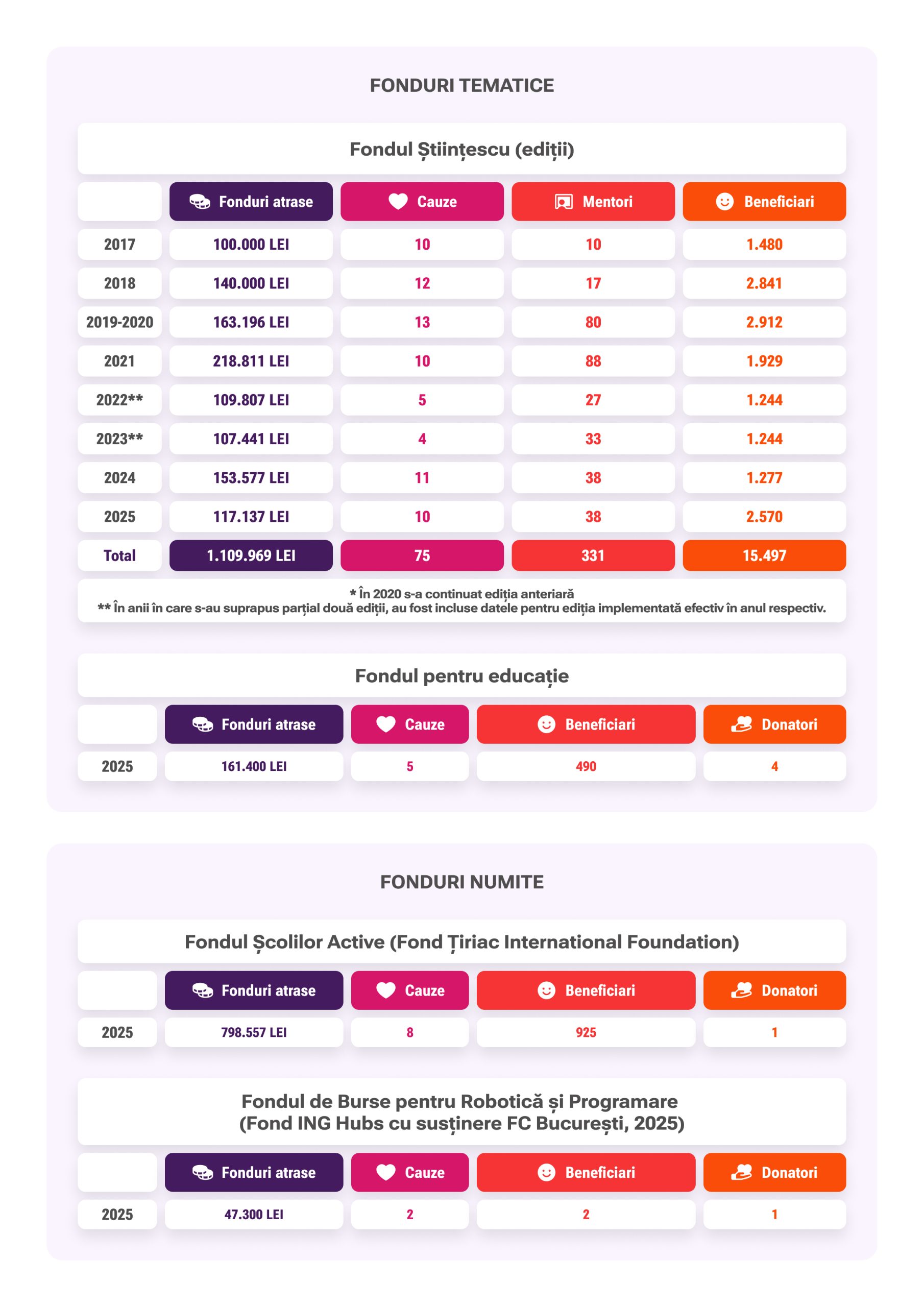
Task: Click the presenter icon beside Mentori
Action: click(x=564, y=202)
